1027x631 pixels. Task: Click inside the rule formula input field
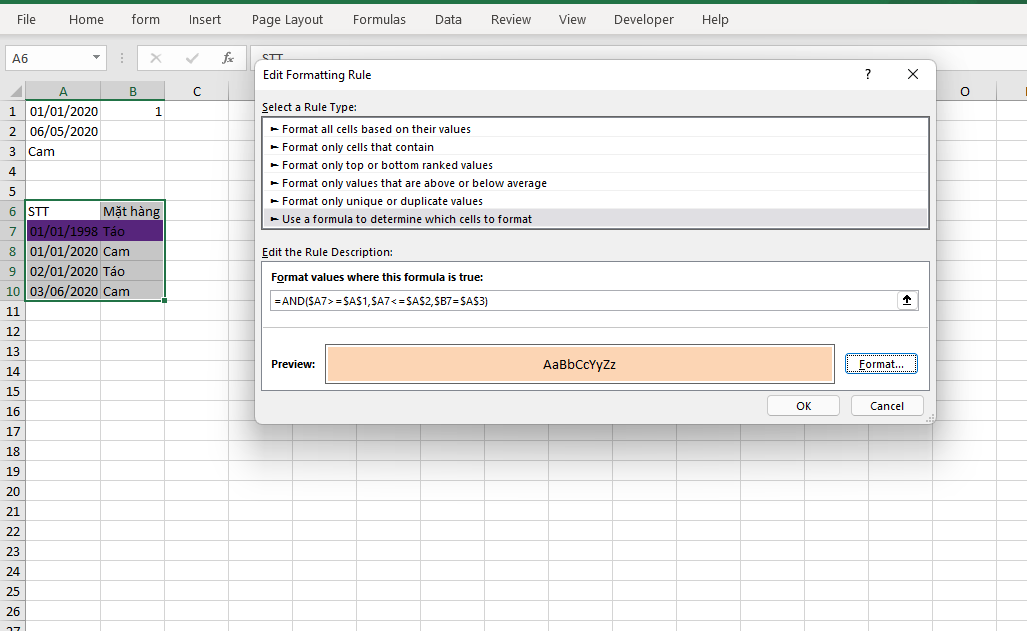[x=580, y=300]
